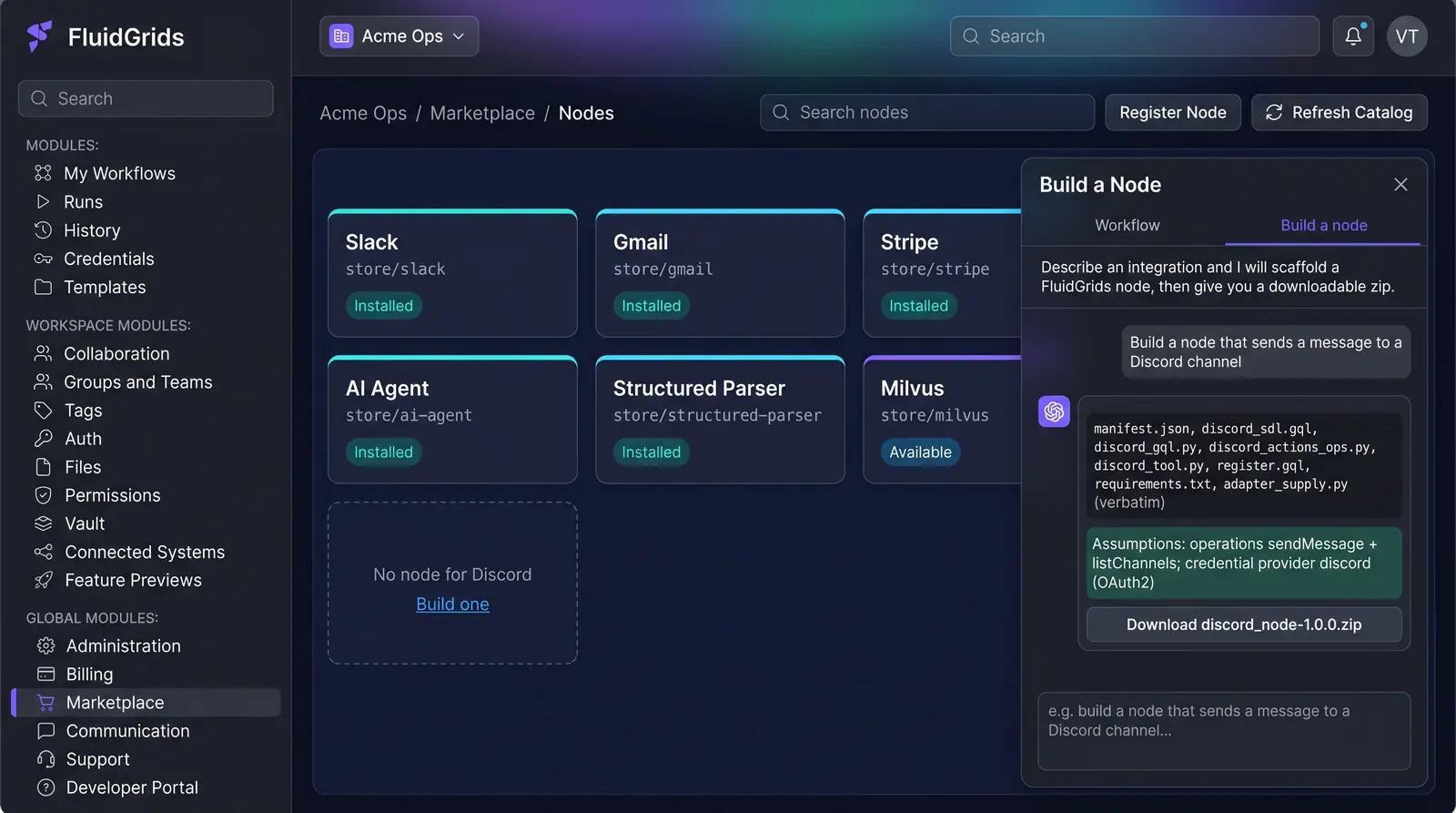Click Available badge on Milvus
Screen dimensions: 1456x813
pyautogui.click(x=920, y=452)
